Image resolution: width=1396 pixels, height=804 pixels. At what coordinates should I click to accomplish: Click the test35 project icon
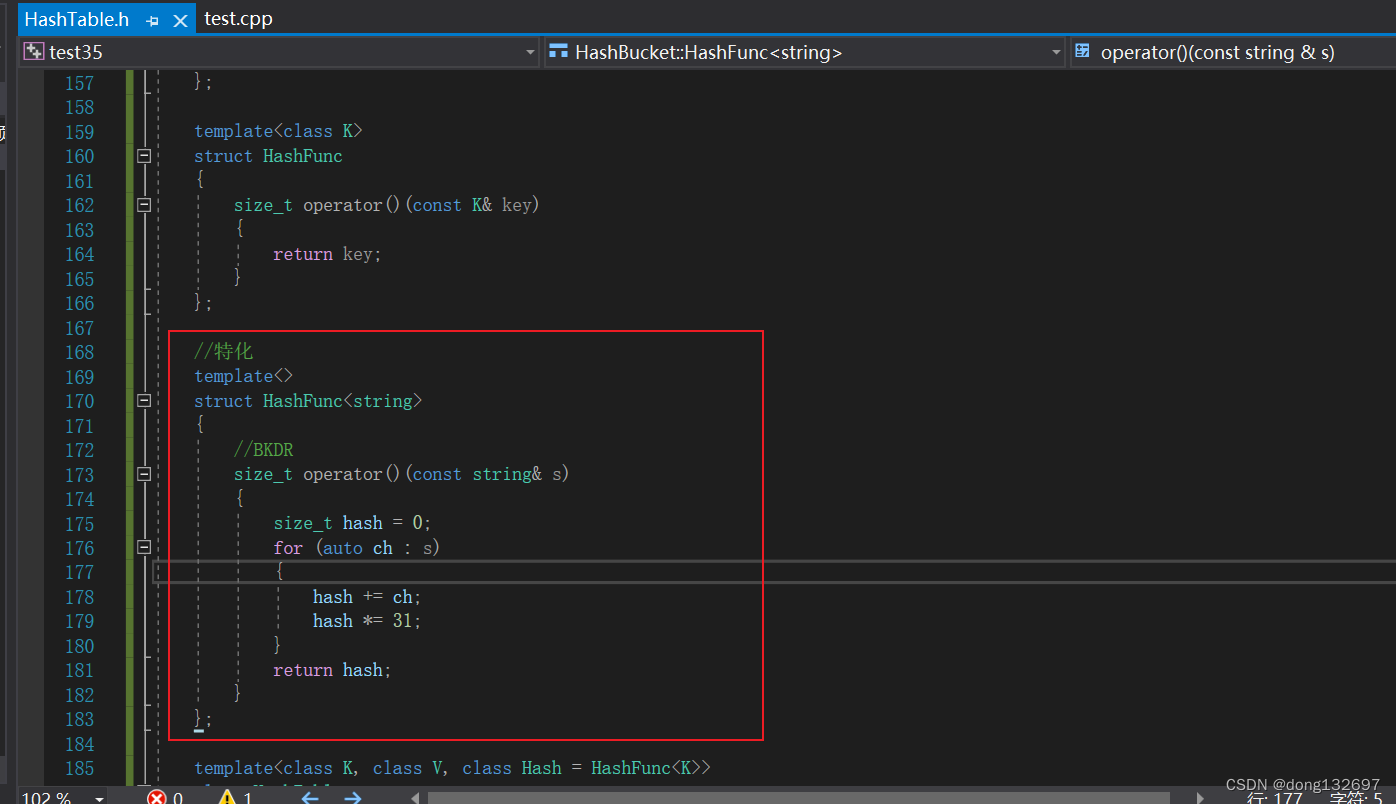(x=33, y=52)
